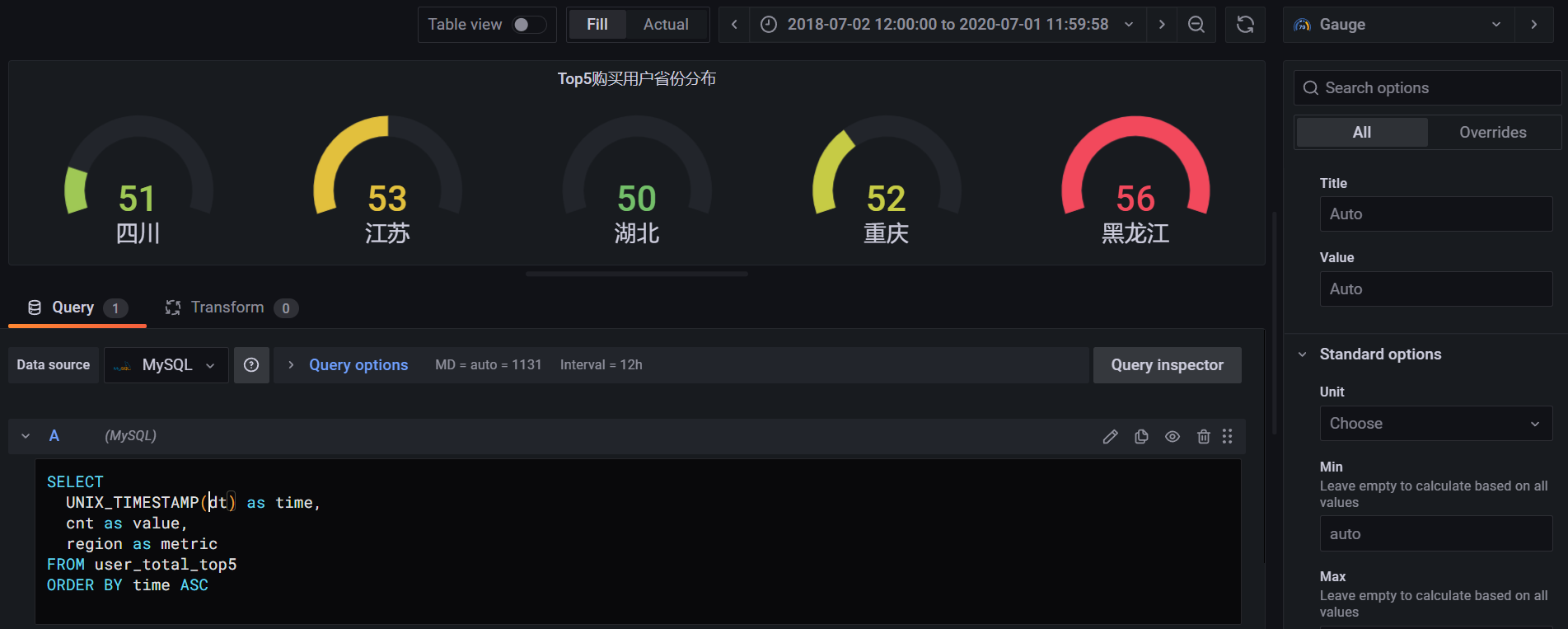
Task: Hide query A using the eye icon
Action: [1172, 436]
